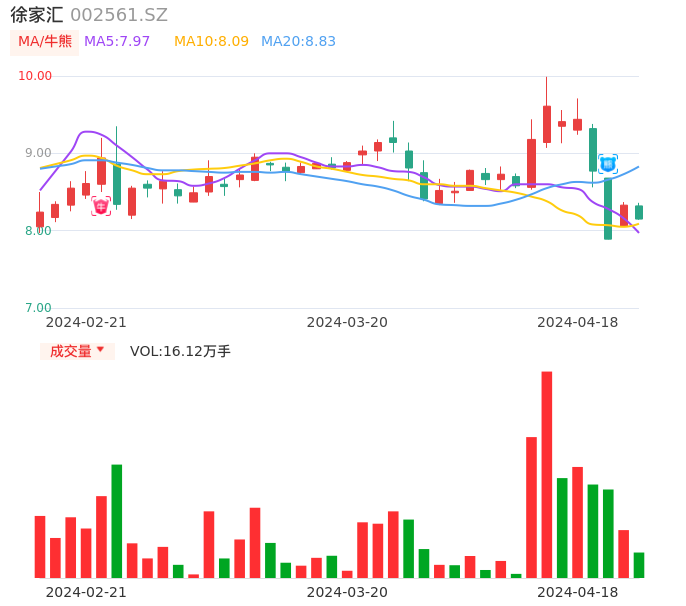The width and height of the screenshot is (686, 606).
Task: Toggle the MA20:8.83 indicator line
Action: point(298,42)
